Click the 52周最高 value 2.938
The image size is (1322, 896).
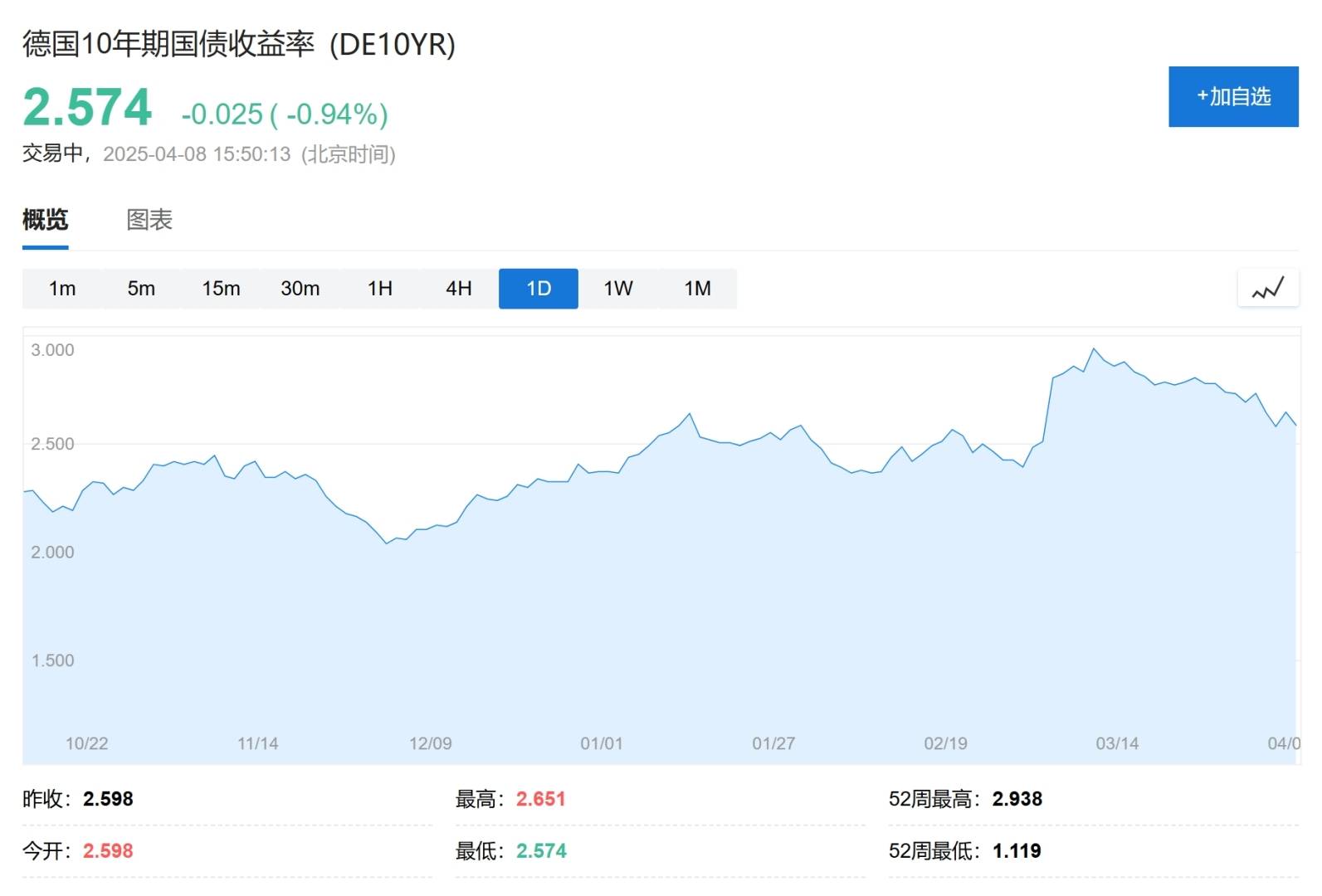click(1017, 799)
